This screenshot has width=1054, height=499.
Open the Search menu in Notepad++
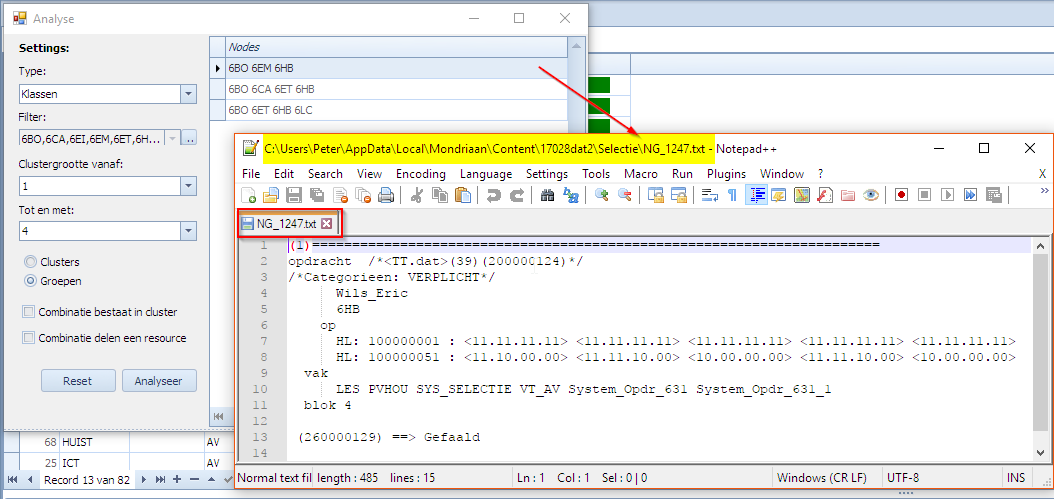click(x=325, y=174)
